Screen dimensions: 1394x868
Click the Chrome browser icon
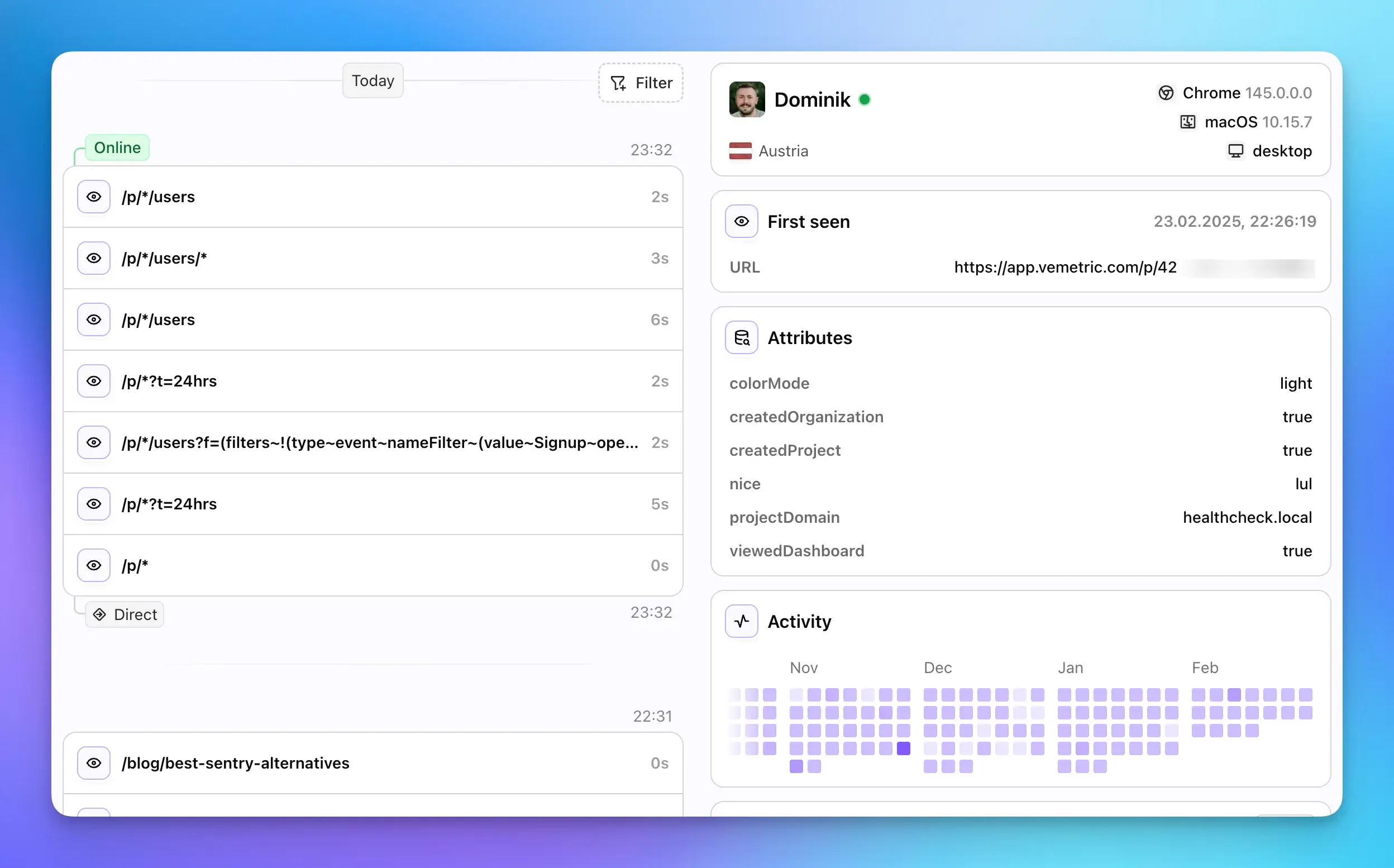click(1166, 93)
